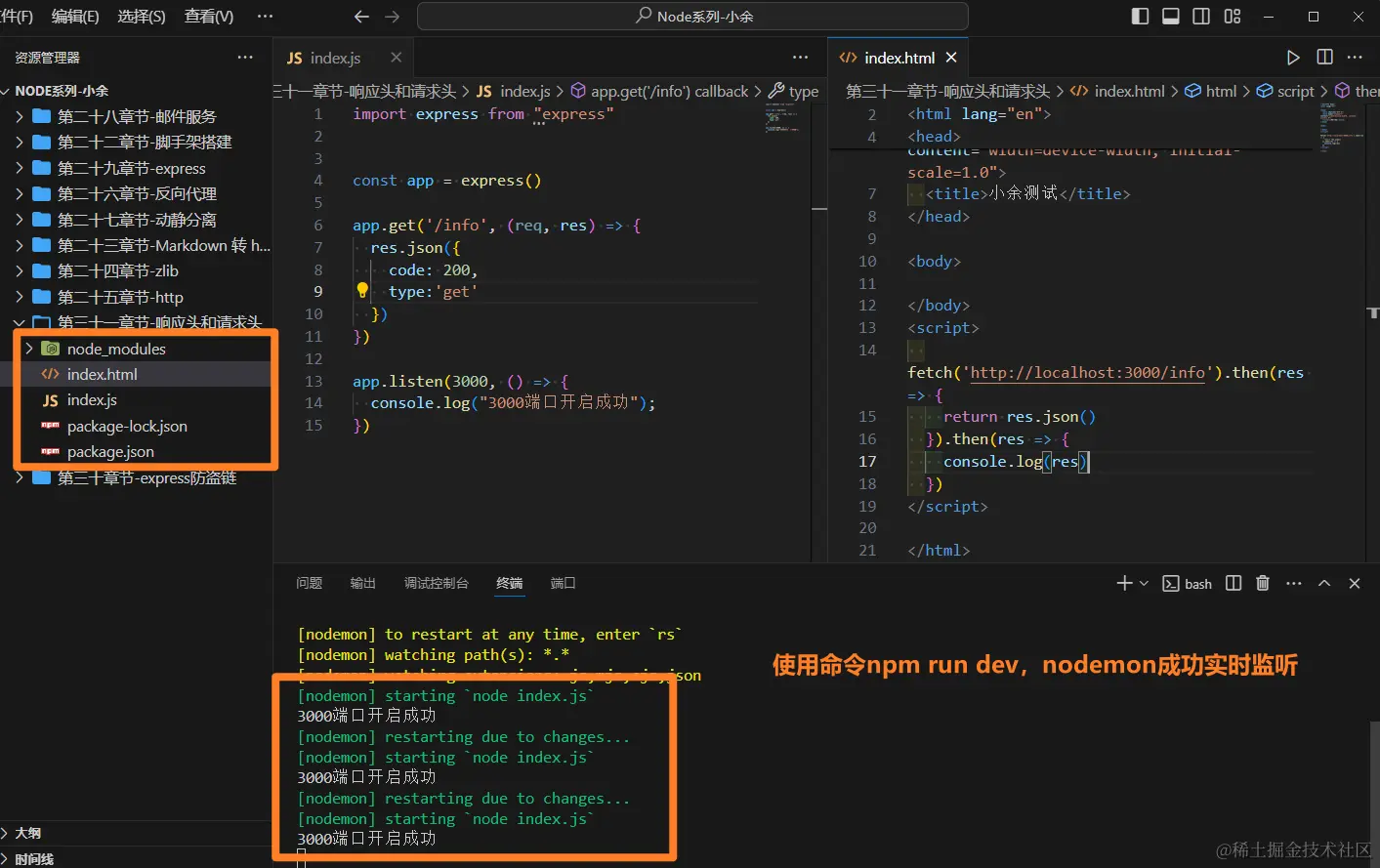
Task: Create a new terminal with plus icon
Action: pos(1124,583)
